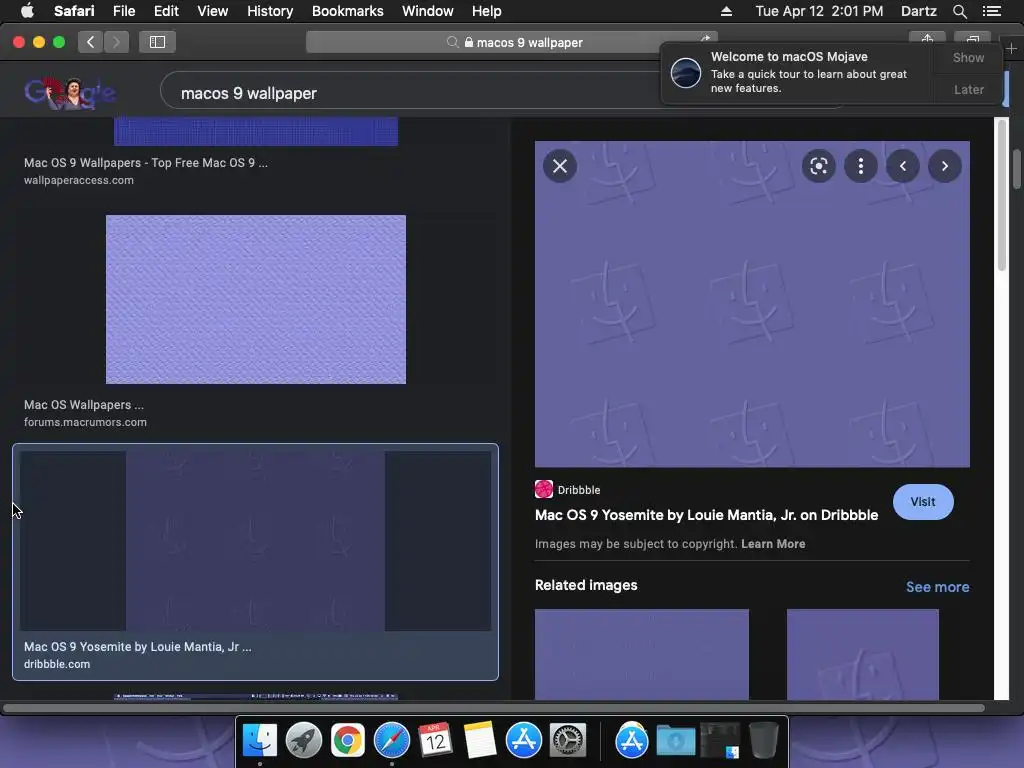The height and width of the screenshot is (768, 1024).
Task: Click "forums.macrumors.com" source text
Action: pyautogui.click(x=85, y=422)
